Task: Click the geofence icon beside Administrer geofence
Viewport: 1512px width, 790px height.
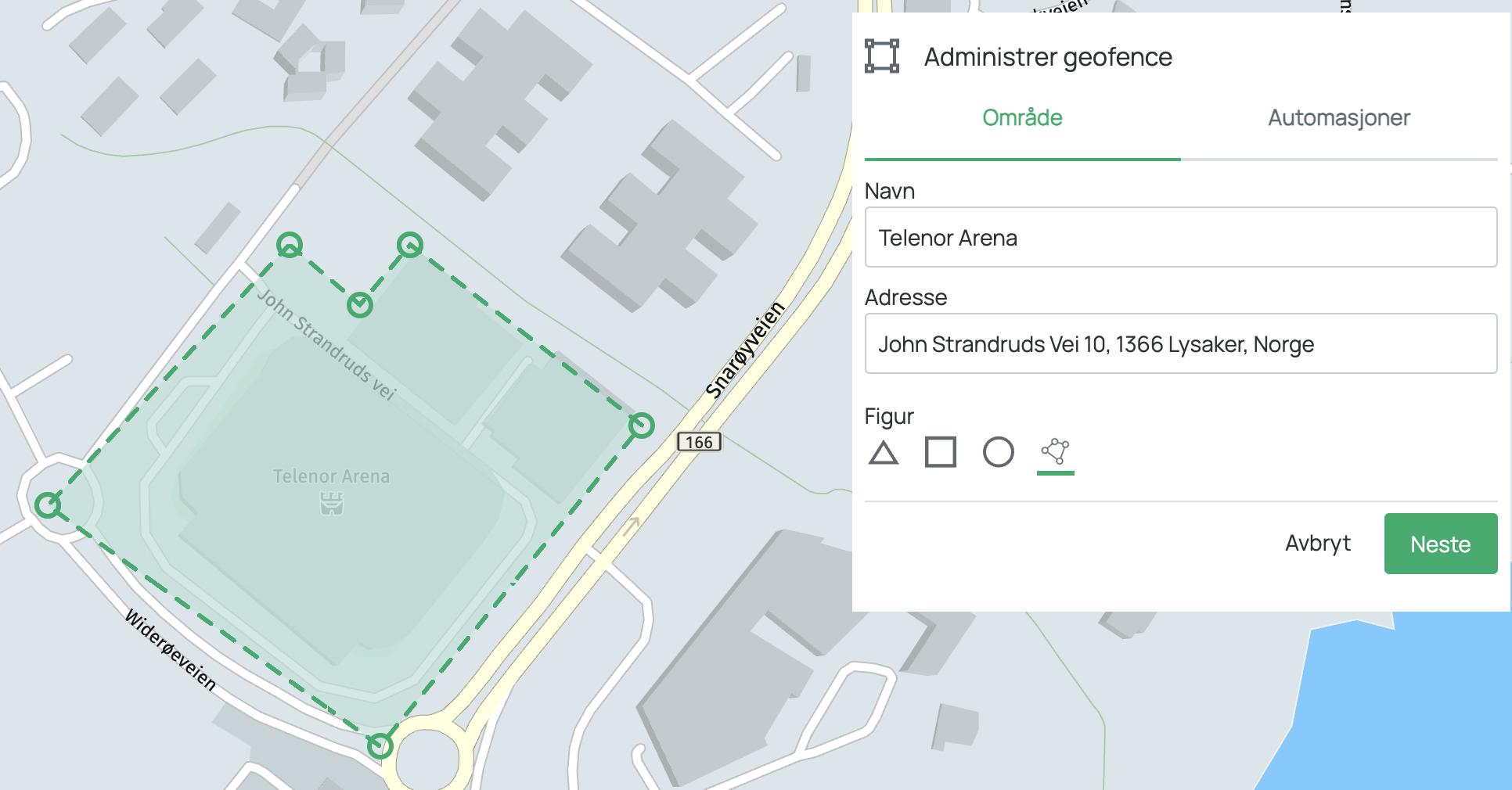Action: (882, 56)
